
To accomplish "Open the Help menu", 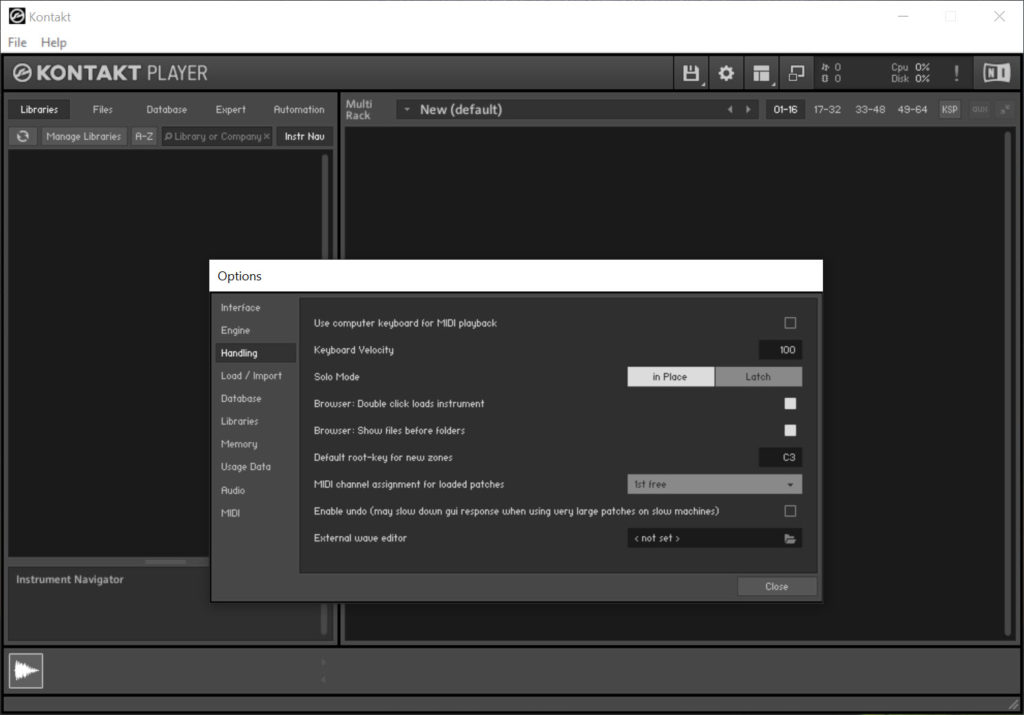I will click(x=54, y=42).
